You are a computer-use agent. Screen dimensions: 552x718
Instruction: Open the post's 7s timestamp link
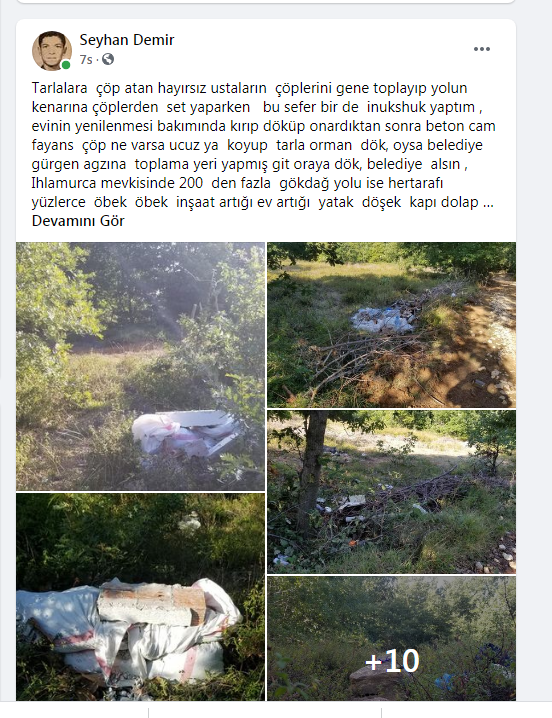(x=86, y=60)
